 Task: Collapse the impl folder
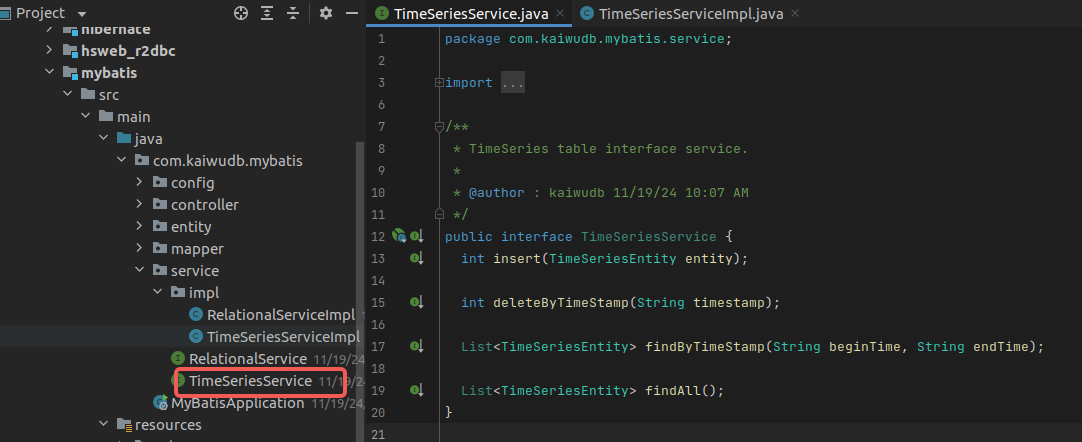[x=158, y=292]
